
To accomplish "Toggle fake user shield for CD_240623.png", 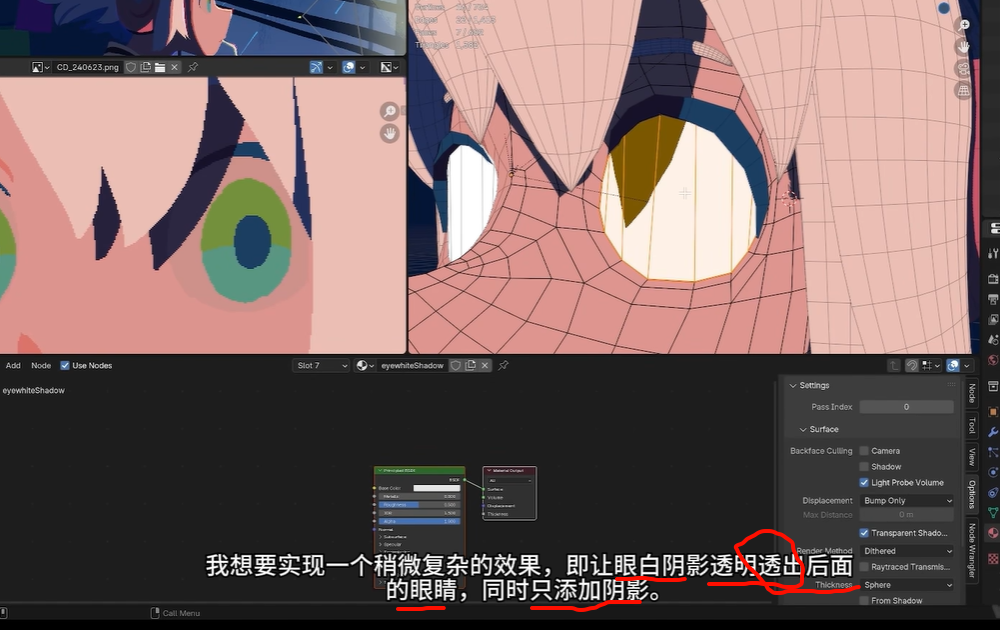I will point(131,67).
